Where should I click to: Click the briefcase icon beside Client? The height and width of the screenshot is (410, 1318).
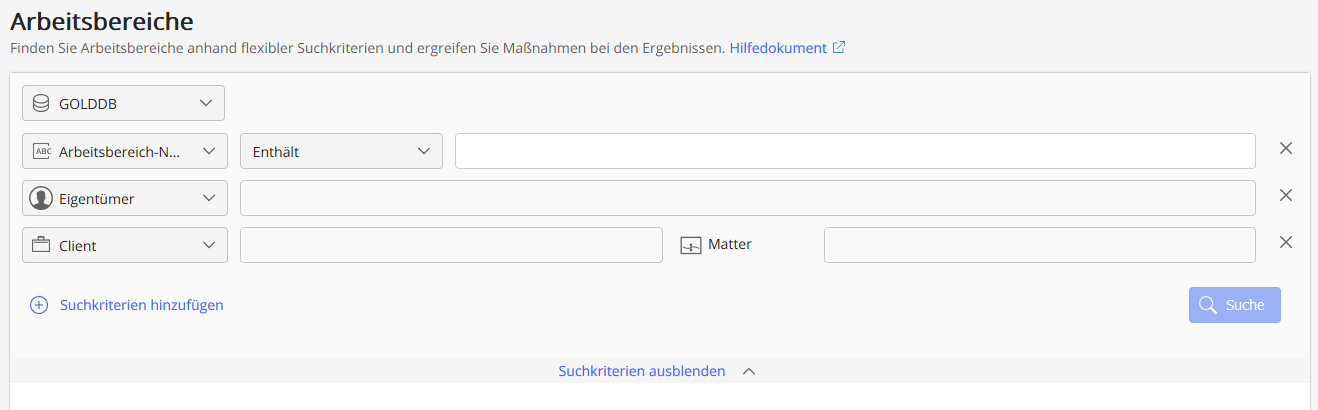pyautogui.click(x=41, y=245)
